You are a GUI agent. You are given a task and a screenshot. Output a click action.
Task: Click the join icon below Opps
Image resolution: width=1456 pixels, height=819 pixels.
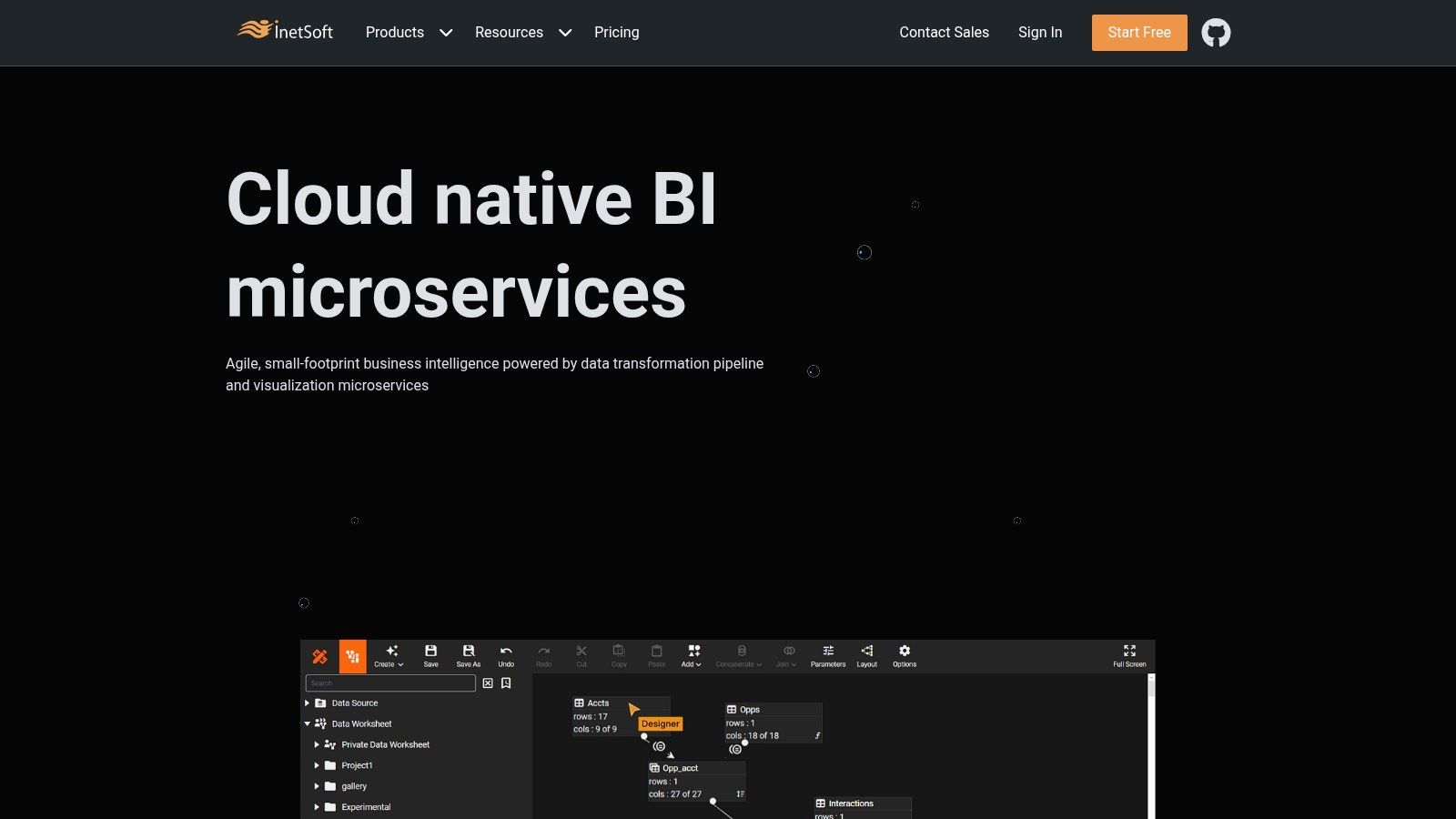[x=735, y=750]
